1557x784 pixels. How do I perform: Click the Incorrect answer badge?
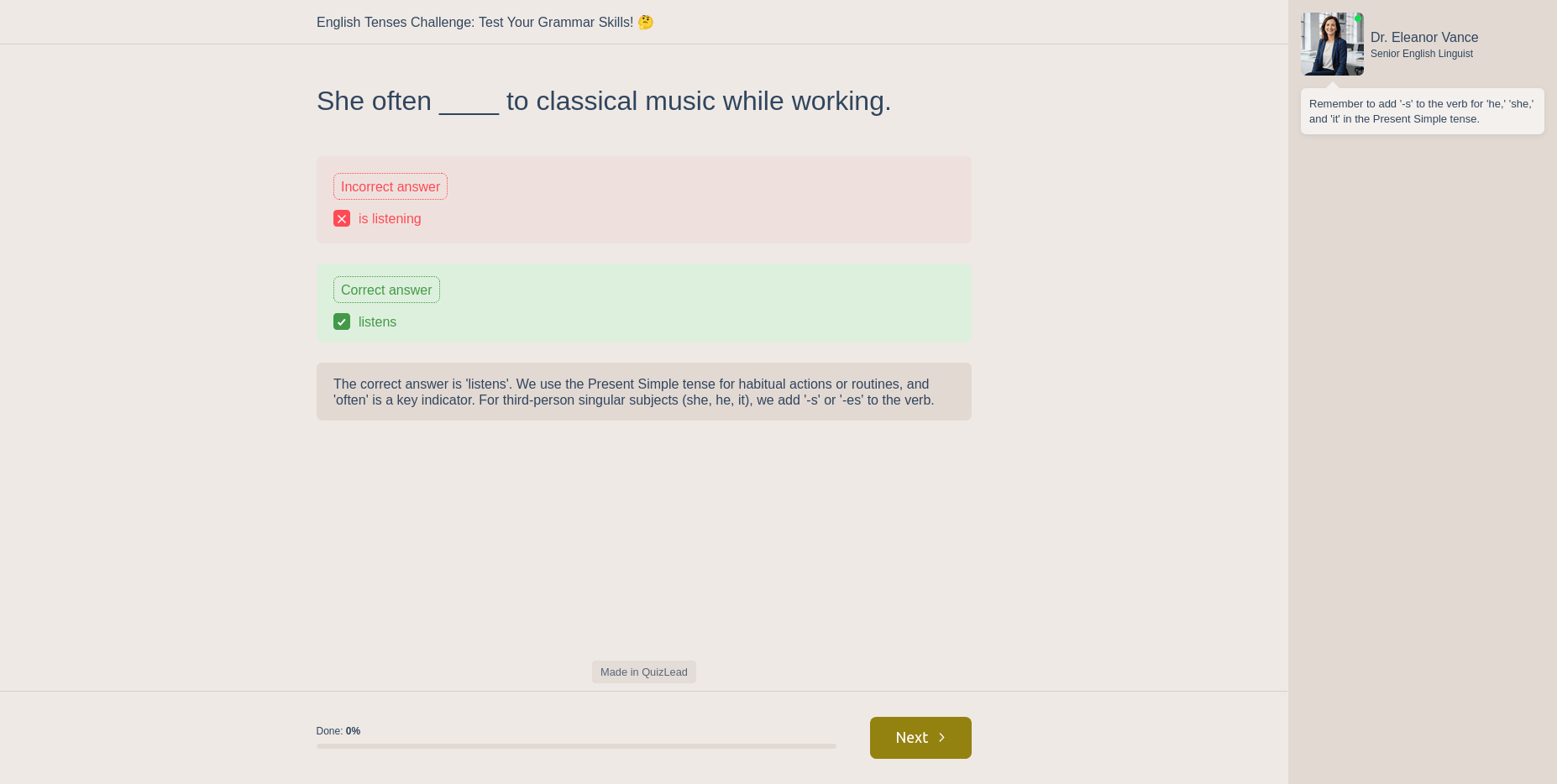pyautogui.click(x=391, y=187)
